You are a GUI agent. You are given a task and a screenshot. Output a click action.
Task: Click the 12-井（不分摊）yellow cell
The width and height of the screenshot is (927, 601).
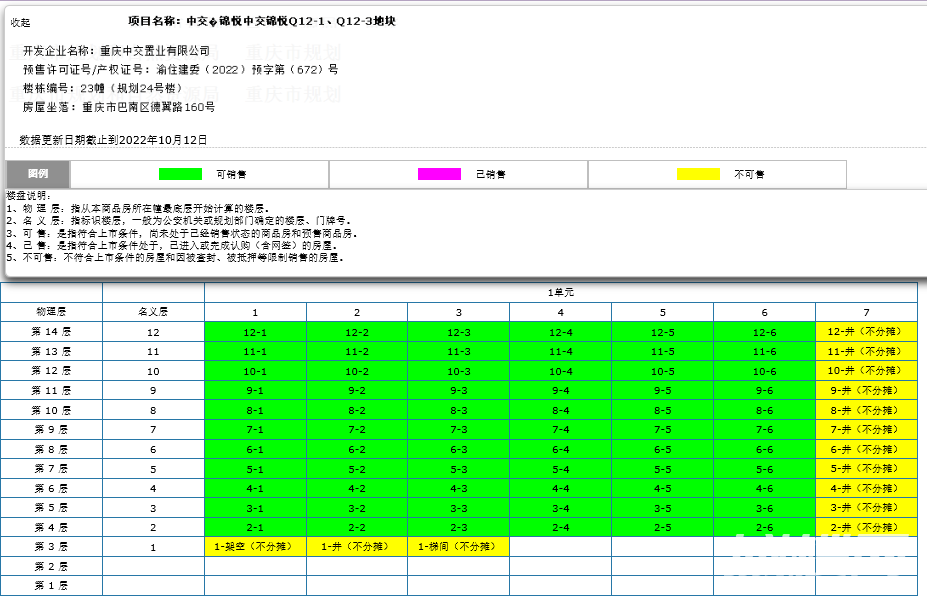pos(866,332)
